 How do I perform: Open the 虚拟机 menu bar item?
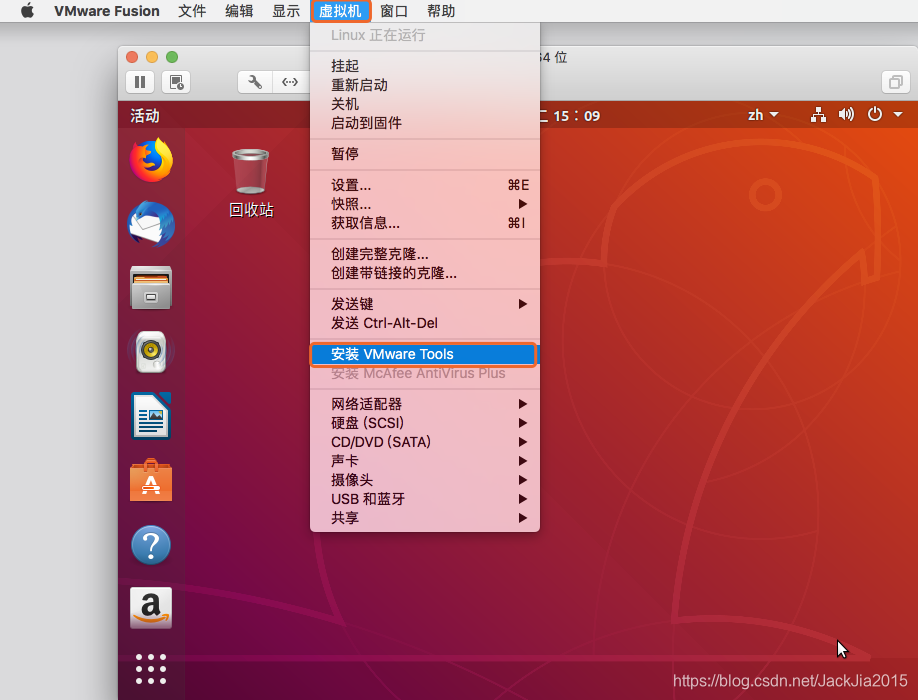pos(340,11)
